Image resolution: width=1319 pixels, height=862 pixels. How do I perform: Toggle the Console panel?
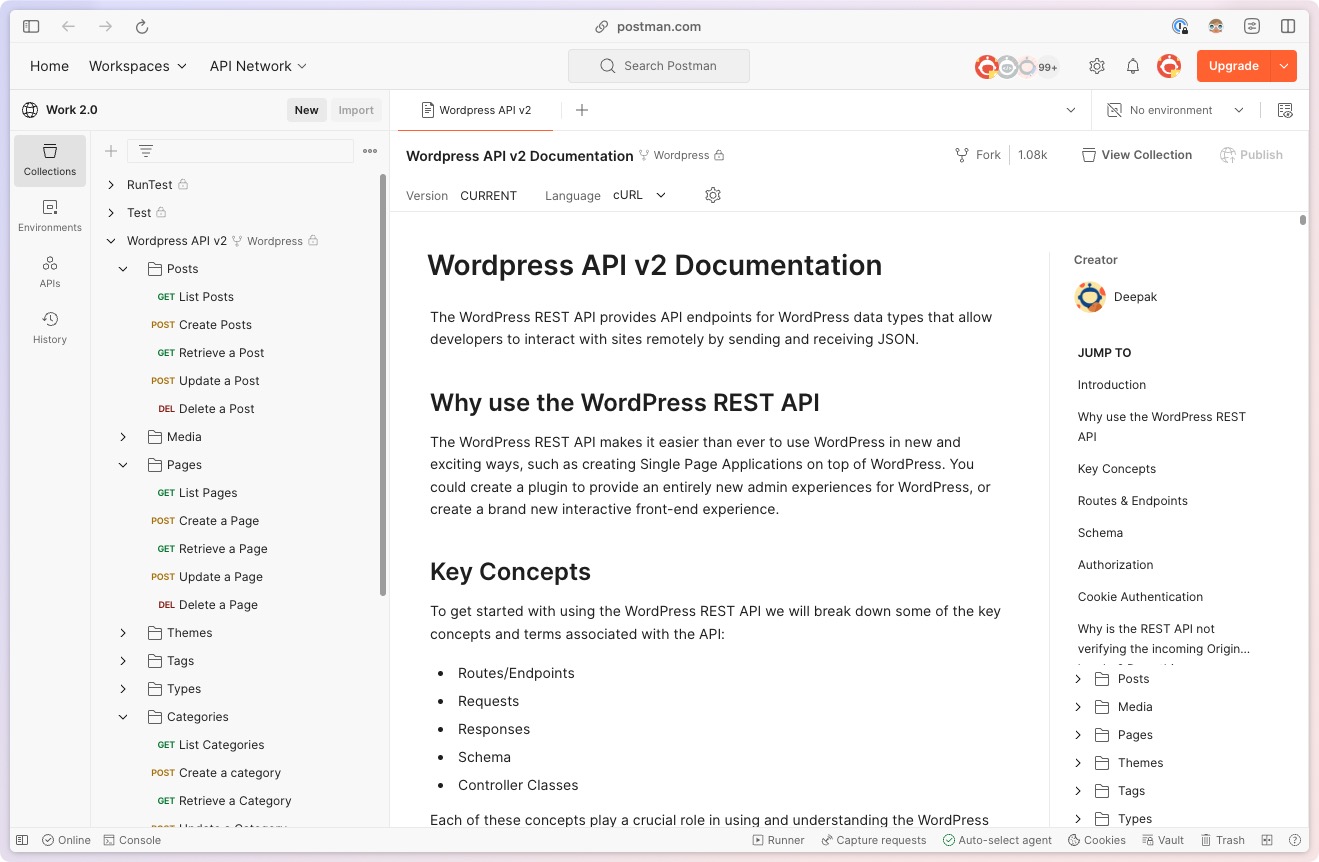132,840
